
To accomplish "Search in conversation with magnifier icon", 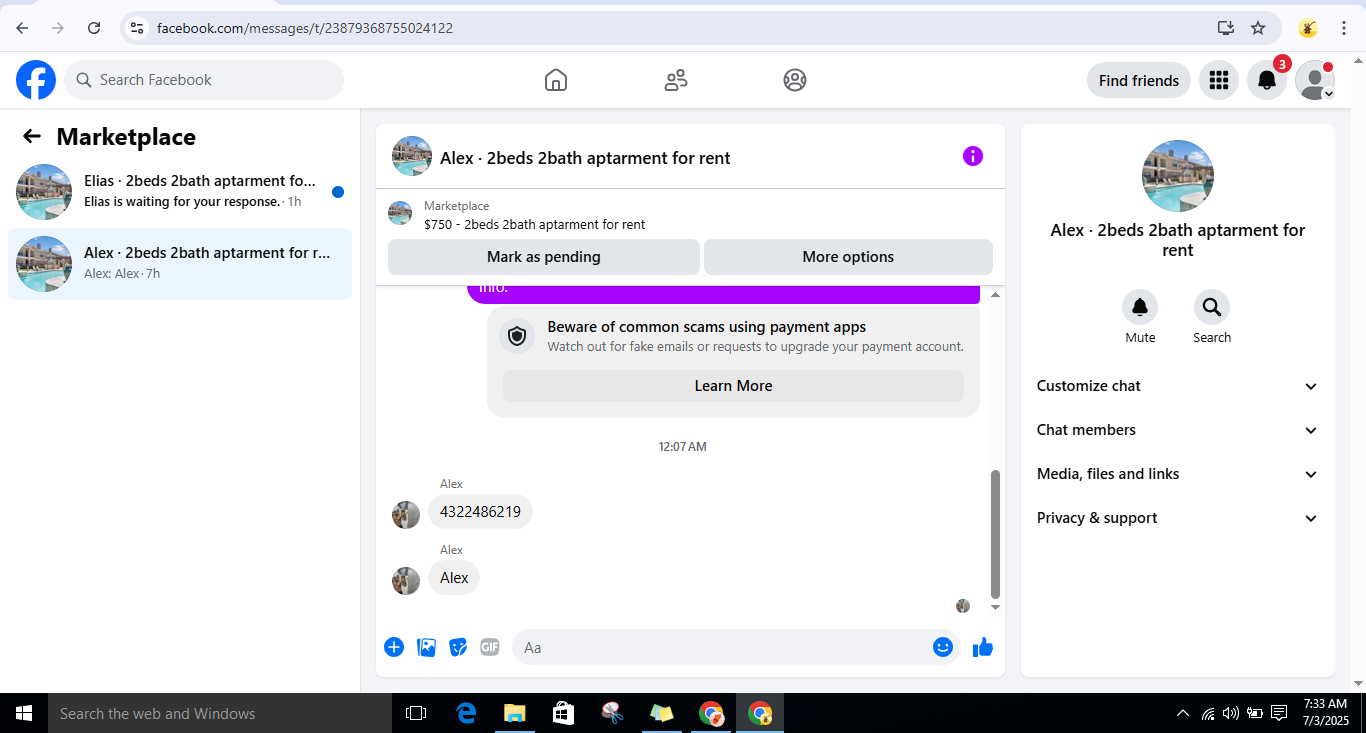I will pos(1212,307).
